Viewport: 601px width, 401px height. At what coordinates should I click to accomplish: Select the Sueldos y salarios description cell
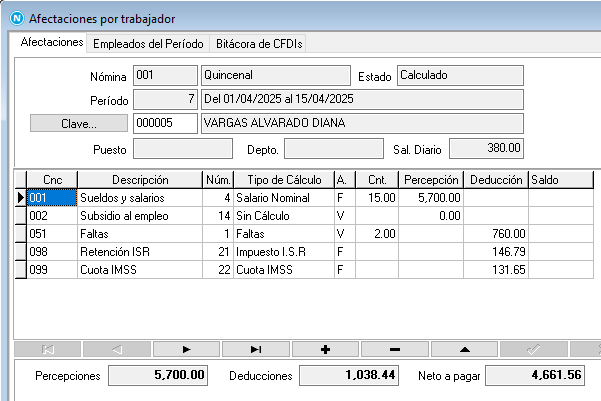tap(140, 198)
